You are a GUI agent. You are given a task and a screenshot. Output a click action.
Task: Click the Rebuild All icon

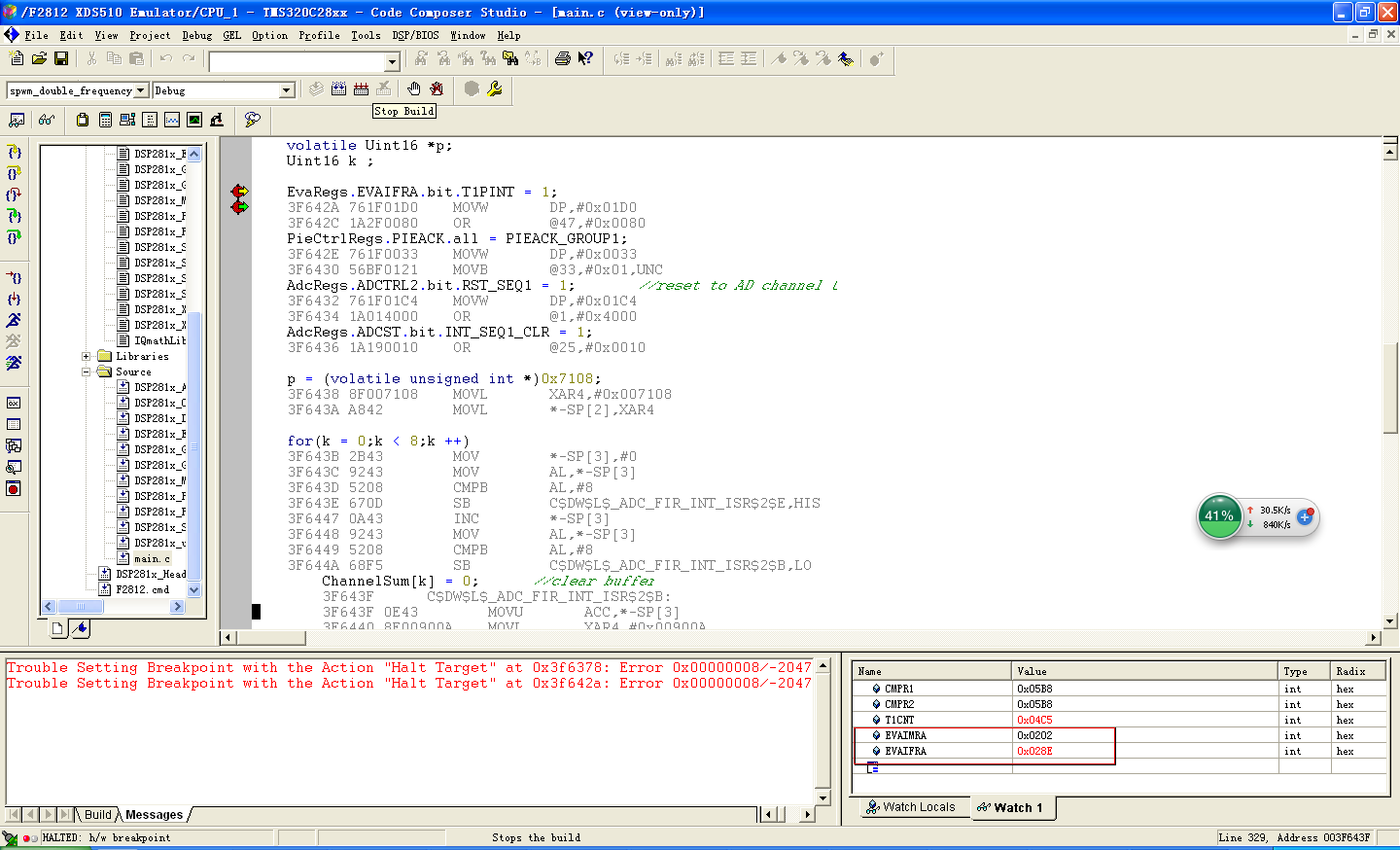coord(361,89)
